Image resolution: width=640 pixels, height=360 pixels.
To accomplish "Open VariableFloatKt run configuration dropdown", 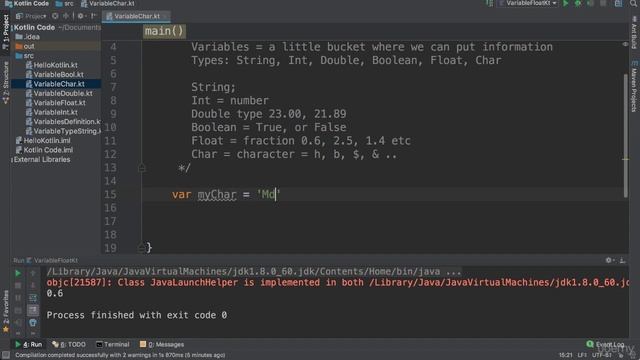I will pos(528,3).
